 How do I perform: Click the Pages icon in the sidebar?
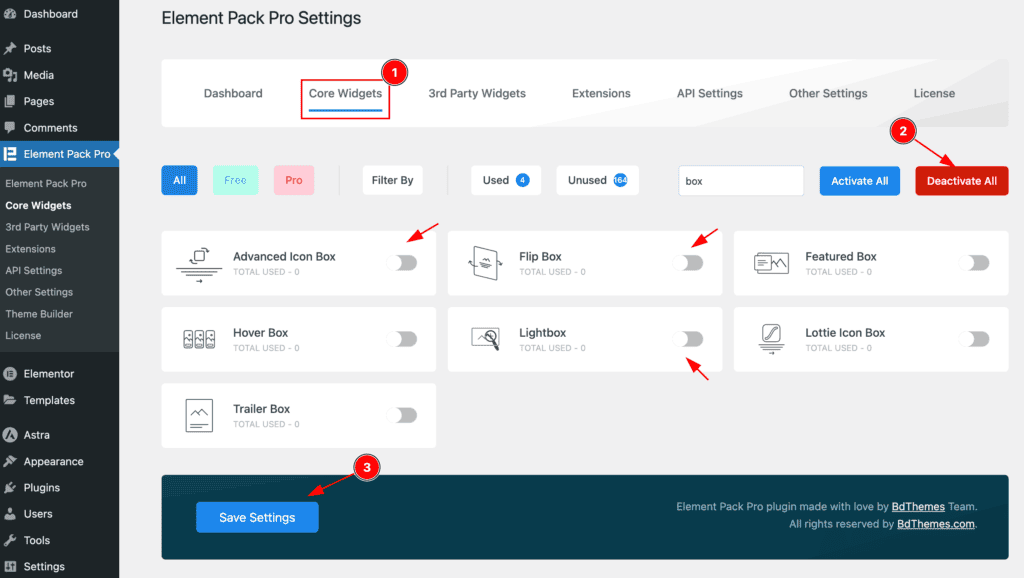point(10,101)
